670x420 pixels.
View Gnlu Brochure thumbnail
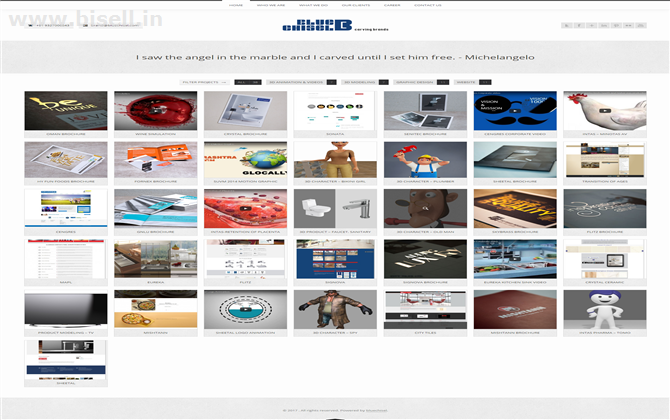point(156,209)
